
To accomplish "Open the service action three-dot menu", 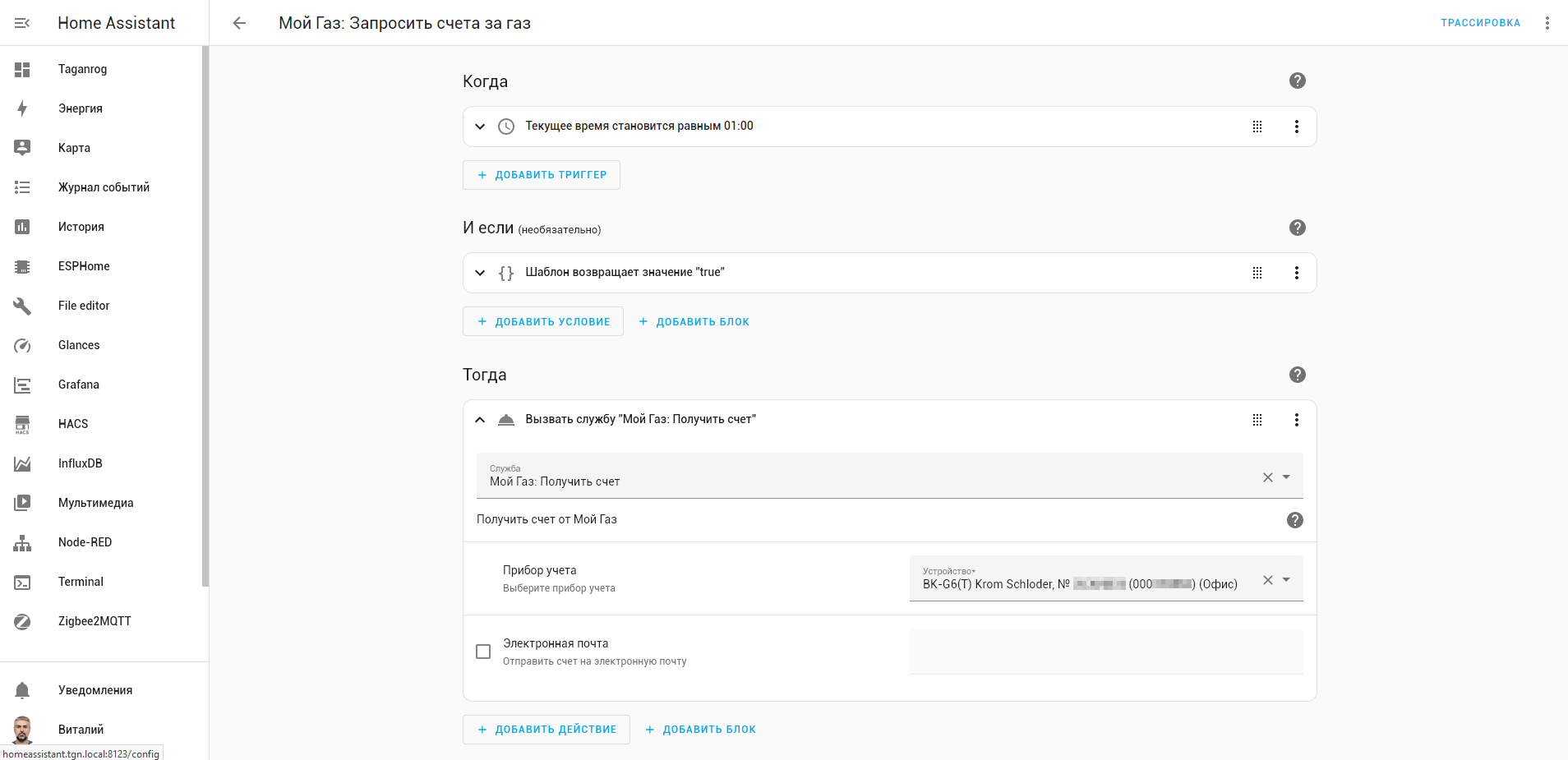I will pyautogui.click(x=1297, y=420).
